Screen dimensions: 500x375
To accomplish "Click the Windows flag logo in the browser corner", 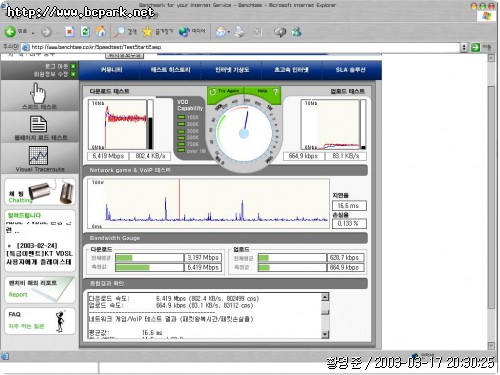I will (x=486, y=15).
